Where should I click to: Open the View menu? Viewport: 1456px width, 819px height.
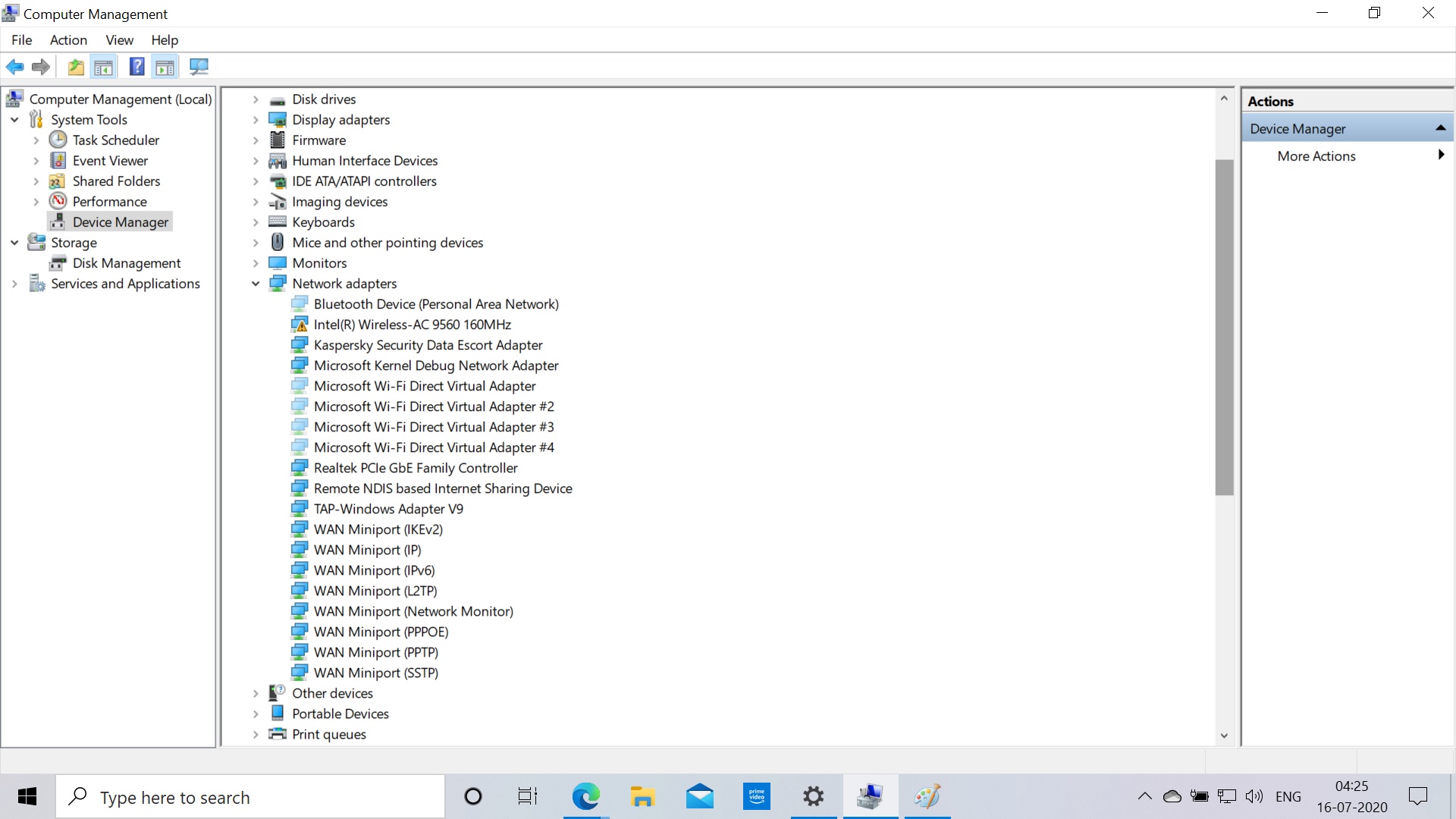coord(119,40)
